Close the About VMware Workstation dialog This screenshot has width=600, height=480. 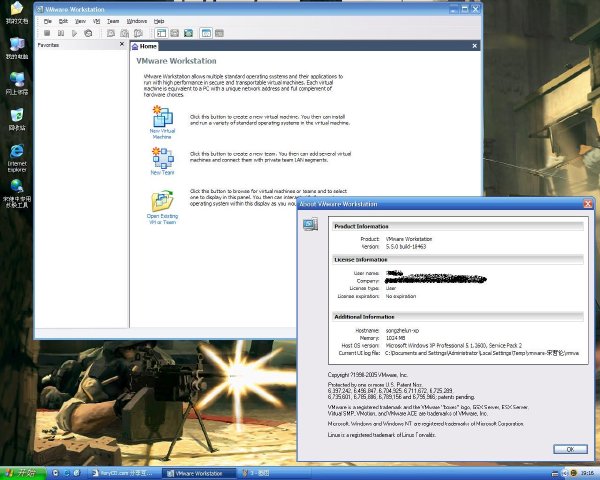point(588,204)
